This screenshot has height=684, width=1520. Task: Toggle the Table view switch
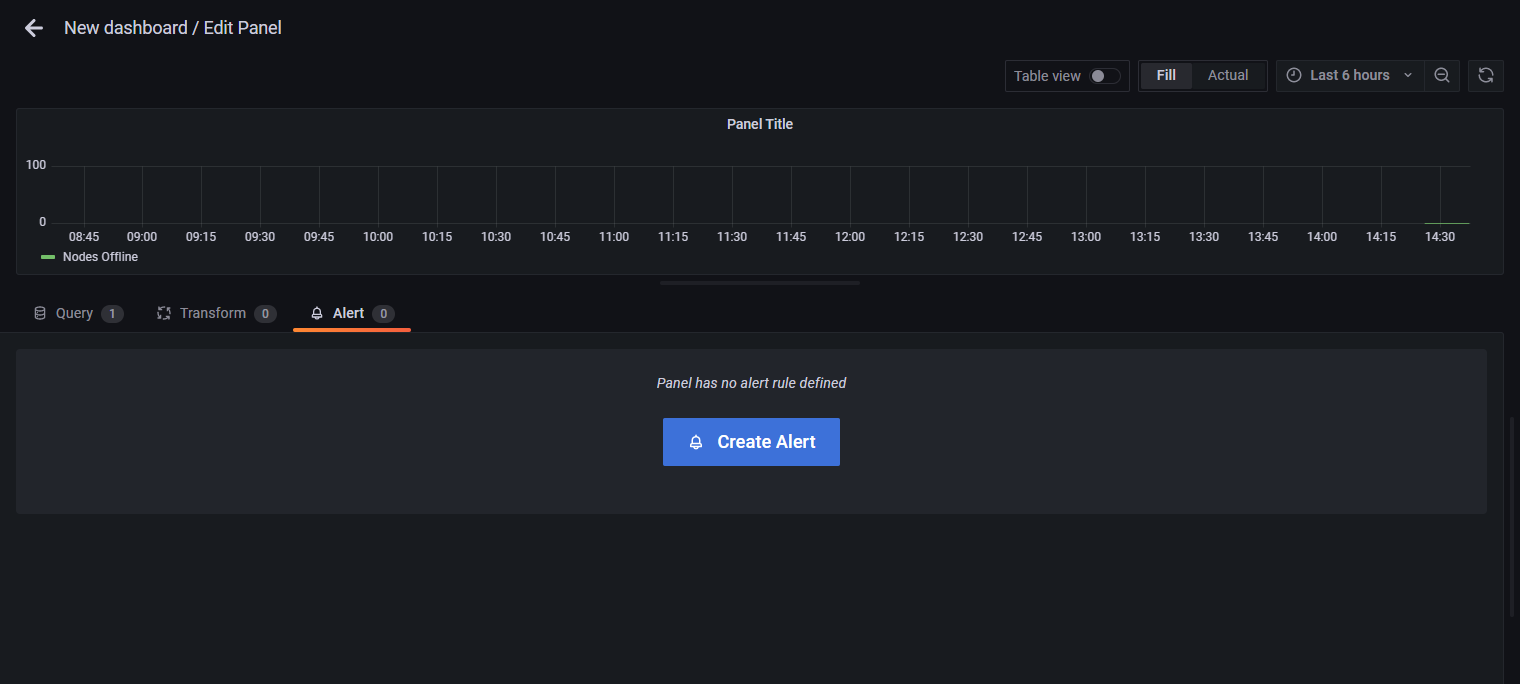(x=1104, y=76)
